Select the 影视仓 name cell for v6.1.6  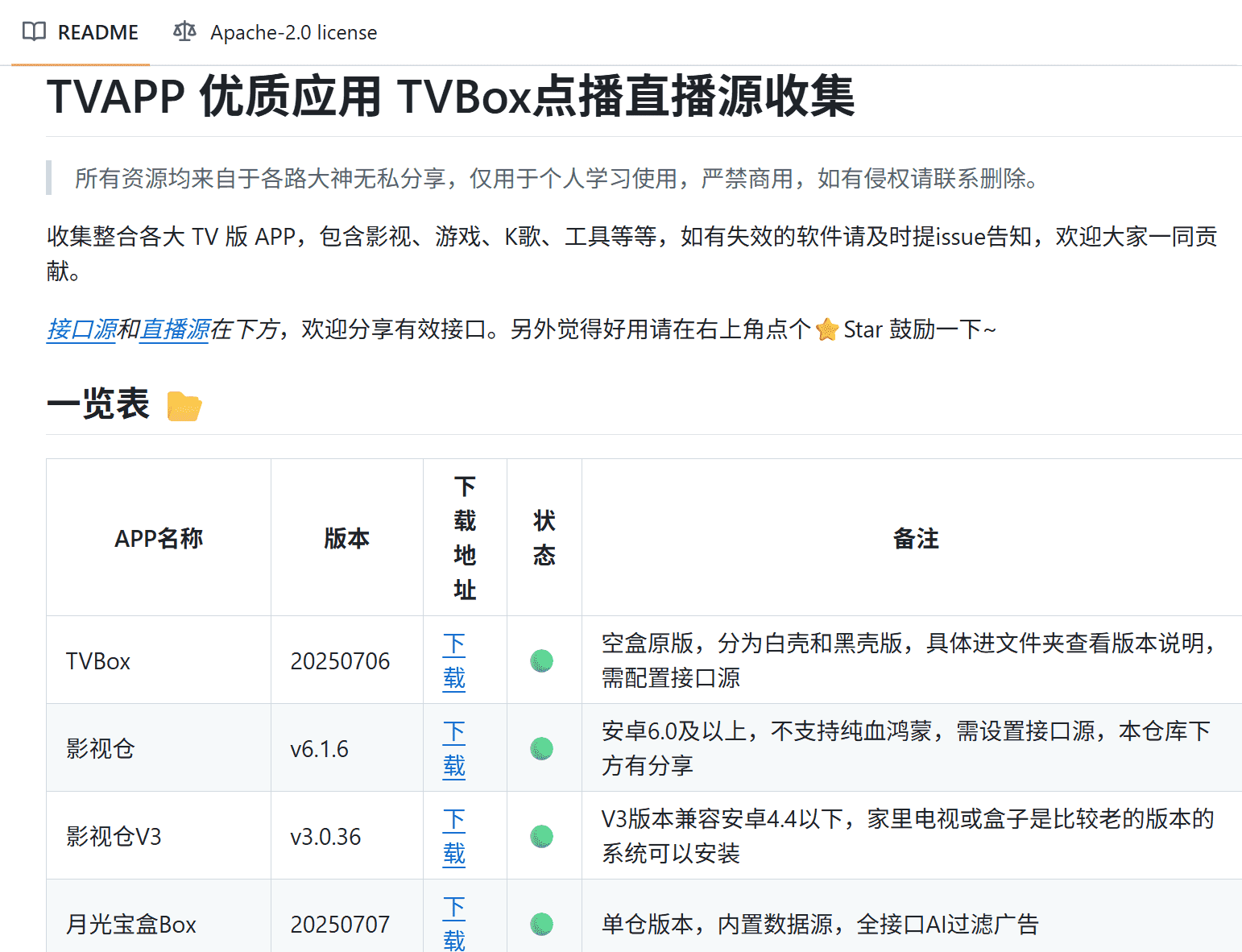click(x=159, y=748)
